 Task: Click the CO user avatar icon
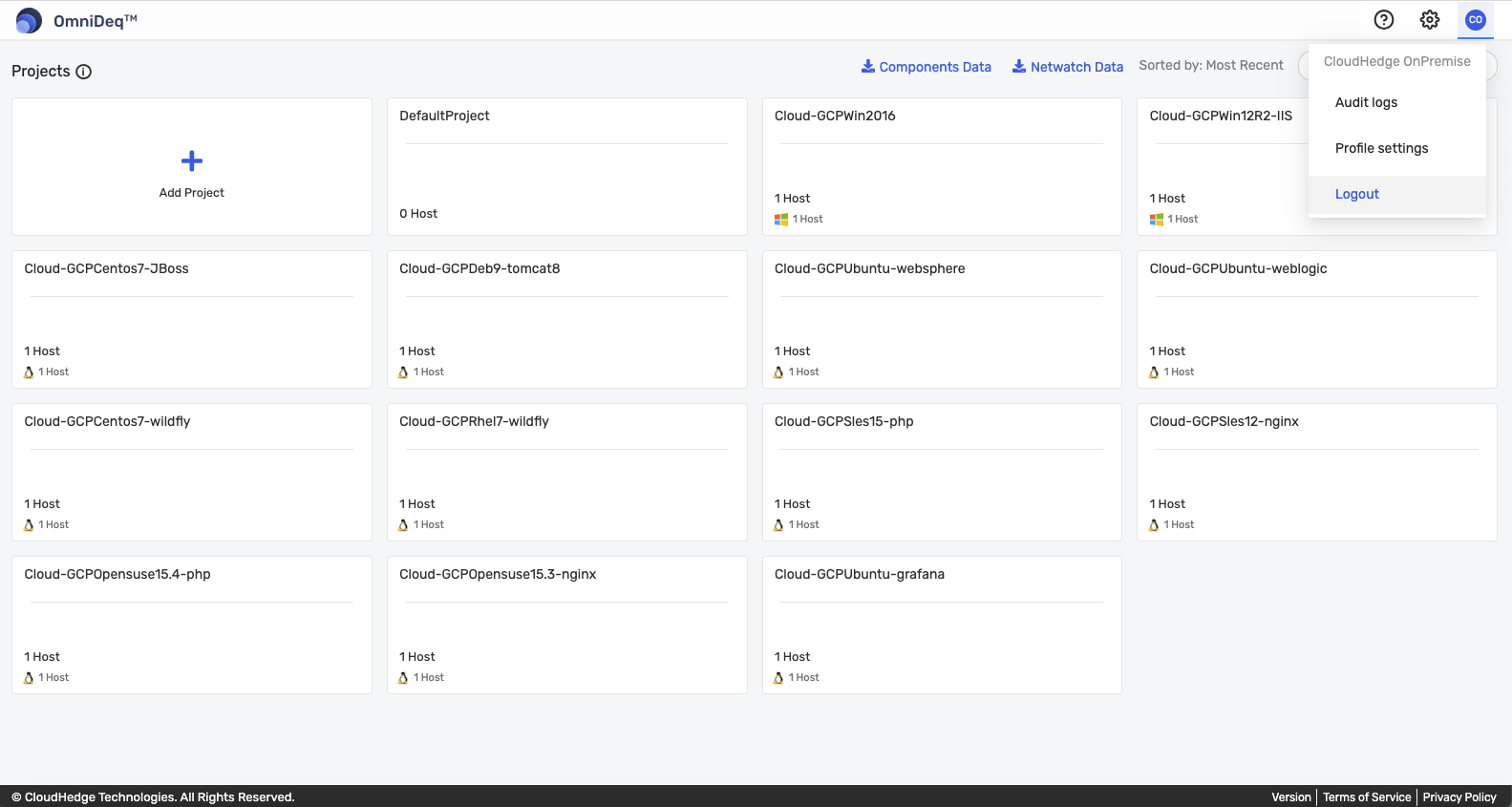pyautogui.click(x=1476, y=20)
